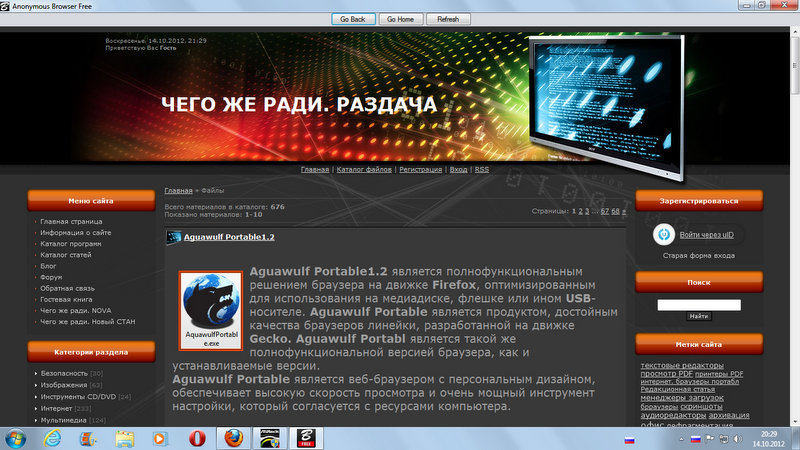The width and height of the screenshot is (800, 450).
Task: Open Гостевая книга menu item
Action: tap(66, 299)
